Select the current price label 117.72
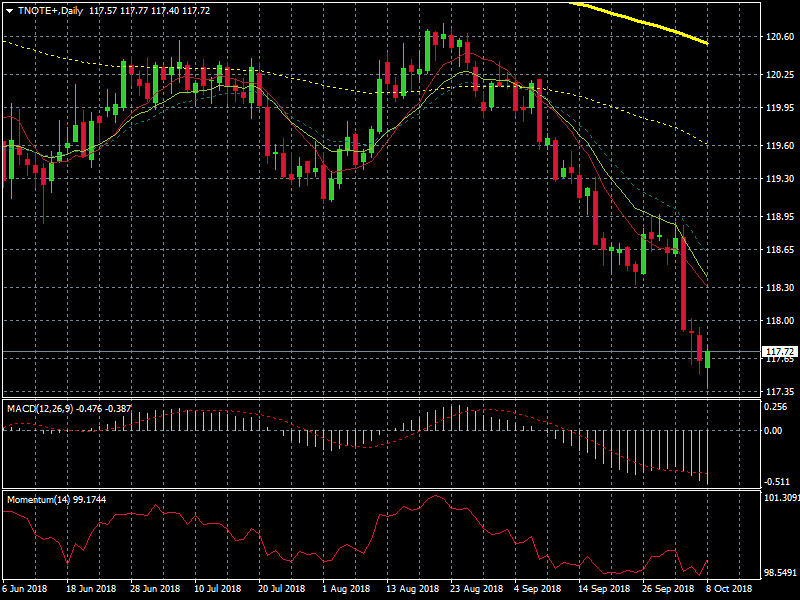The height and width of the screenshot is (600, 800). (778, 352)
